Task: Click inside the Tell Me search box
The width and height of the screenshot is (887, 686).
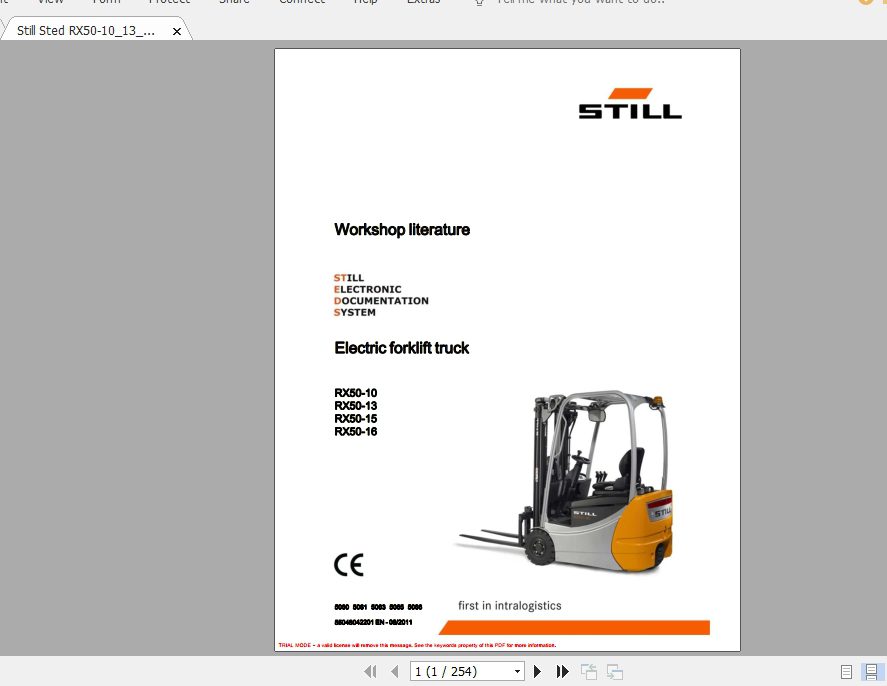Action: [x=580, y=2]
